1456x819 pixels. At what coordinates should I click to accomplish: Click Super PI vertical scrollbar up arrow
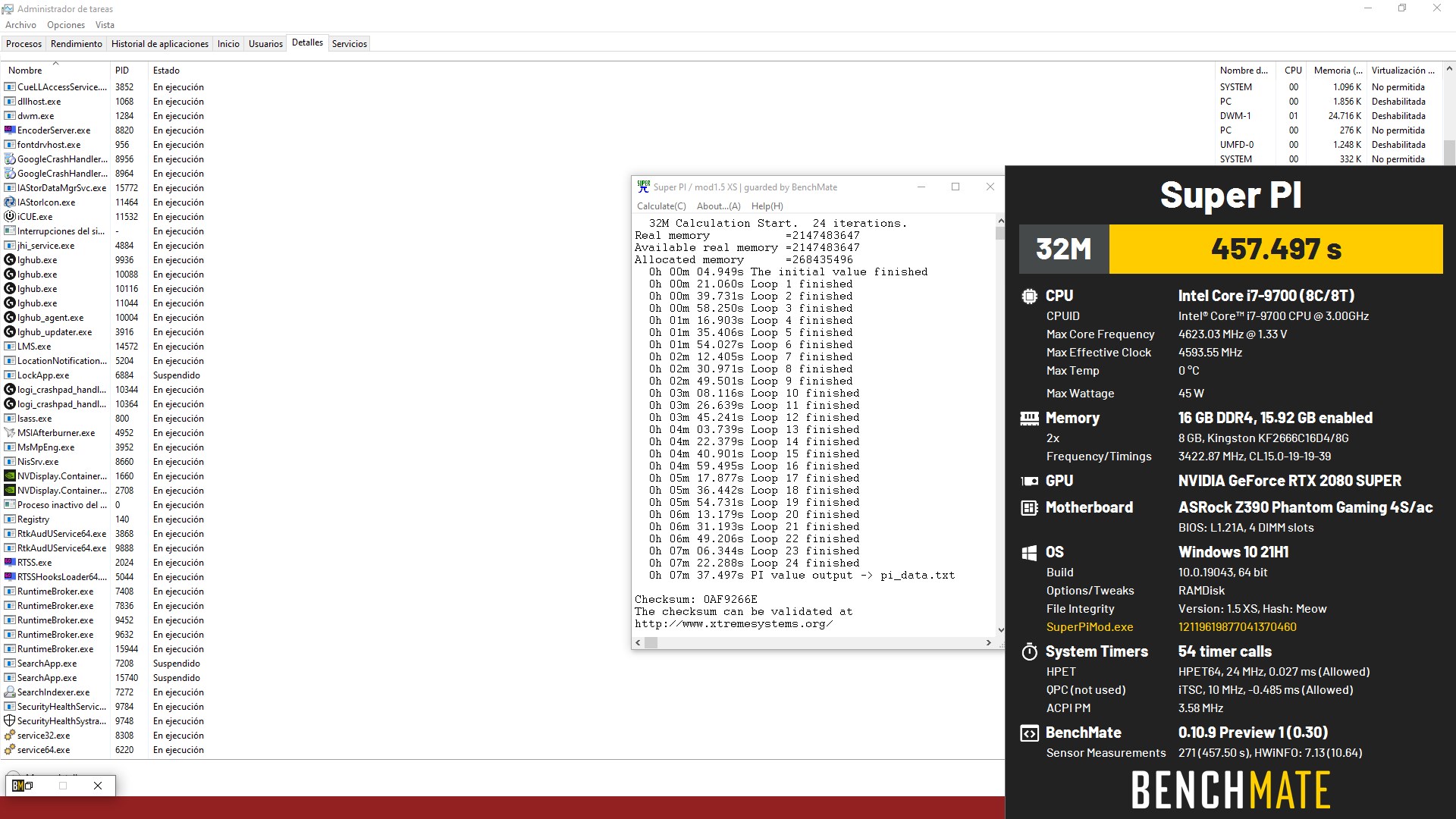pyautogui.click(x=1000, y=221)
